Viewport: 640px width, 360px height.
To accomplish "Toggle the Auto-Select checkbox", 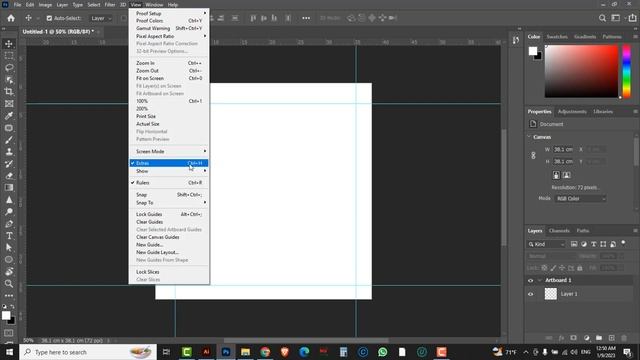I will [49, 18].
